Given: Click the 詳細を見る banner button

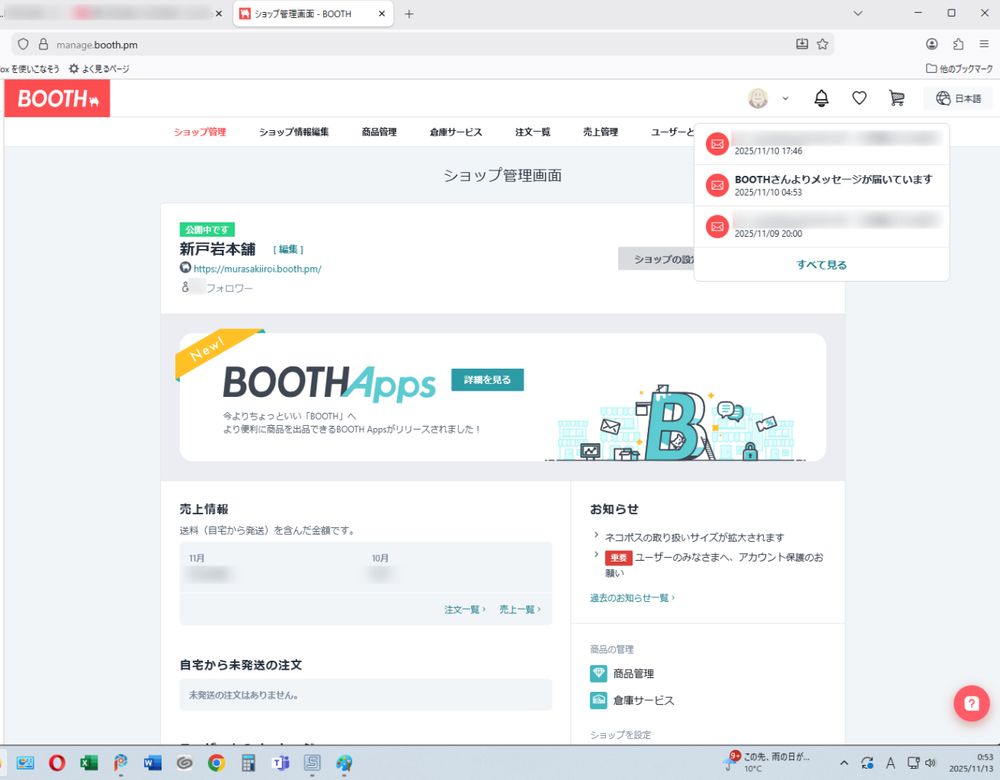Looking at the screenshot, I should 487,379.
